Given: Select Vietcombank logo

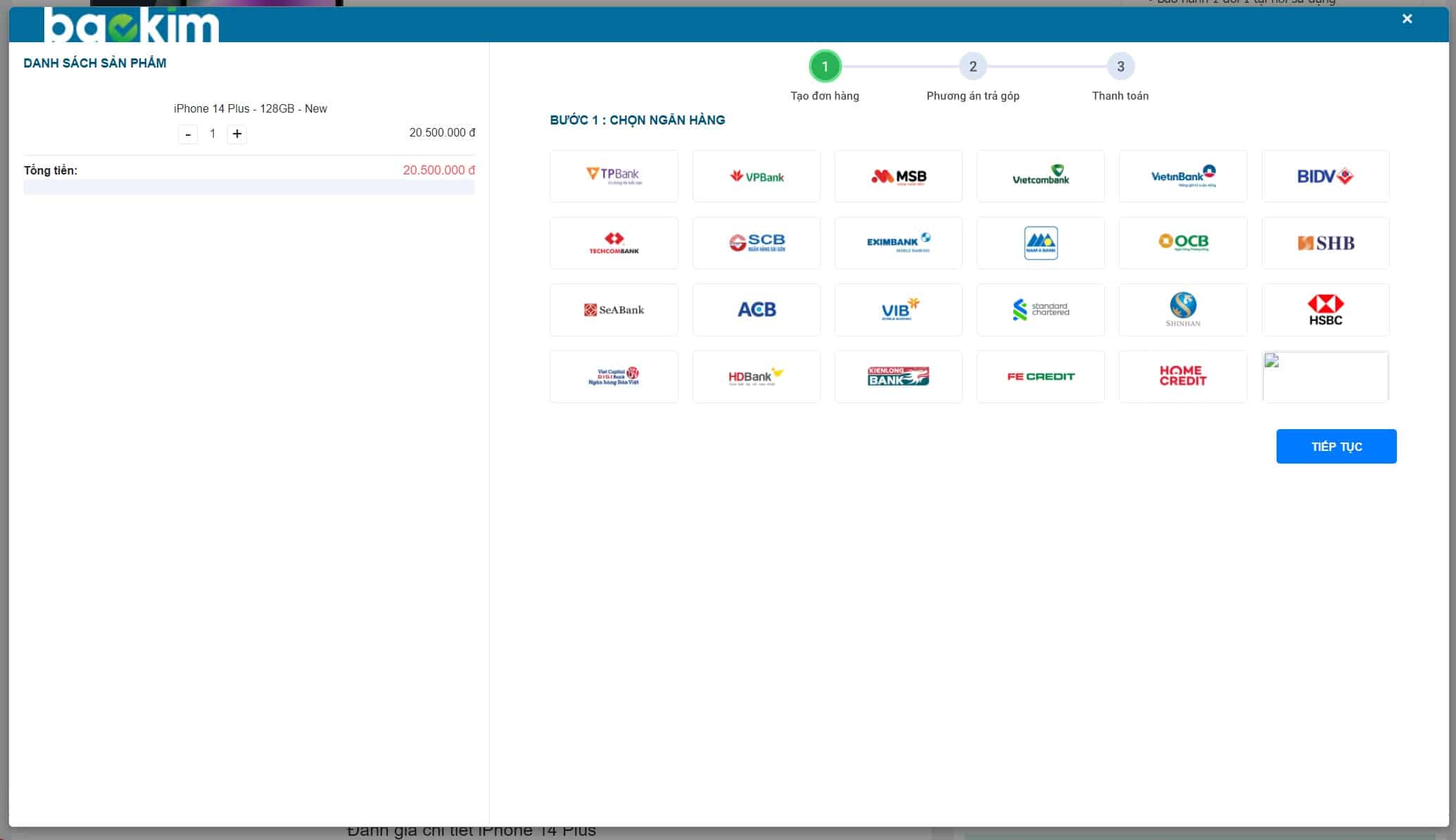Looking at the screenshot, I should [x=1040, y=176].
